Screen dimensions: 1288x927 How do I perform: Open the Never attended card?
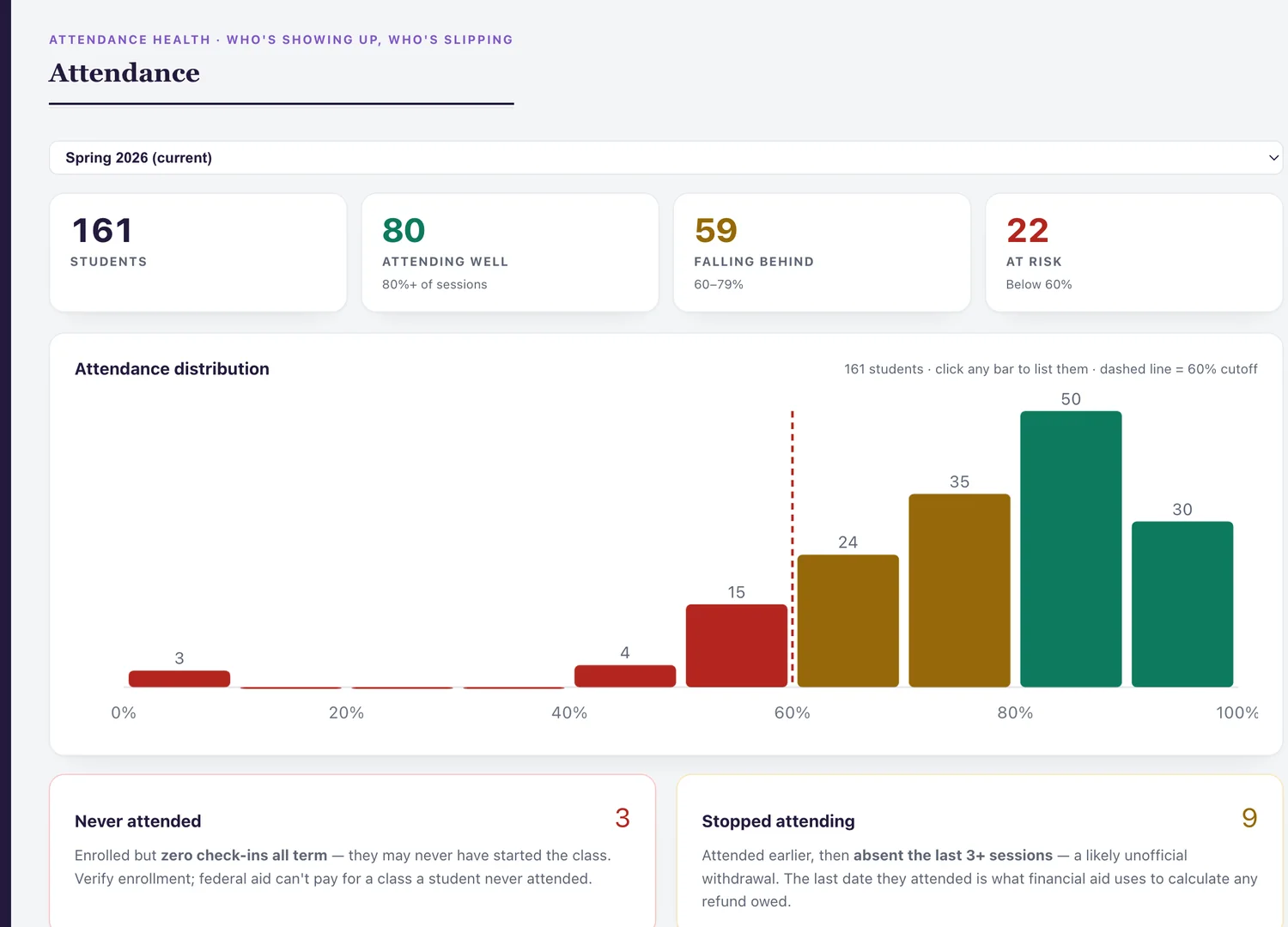[353, 851]
